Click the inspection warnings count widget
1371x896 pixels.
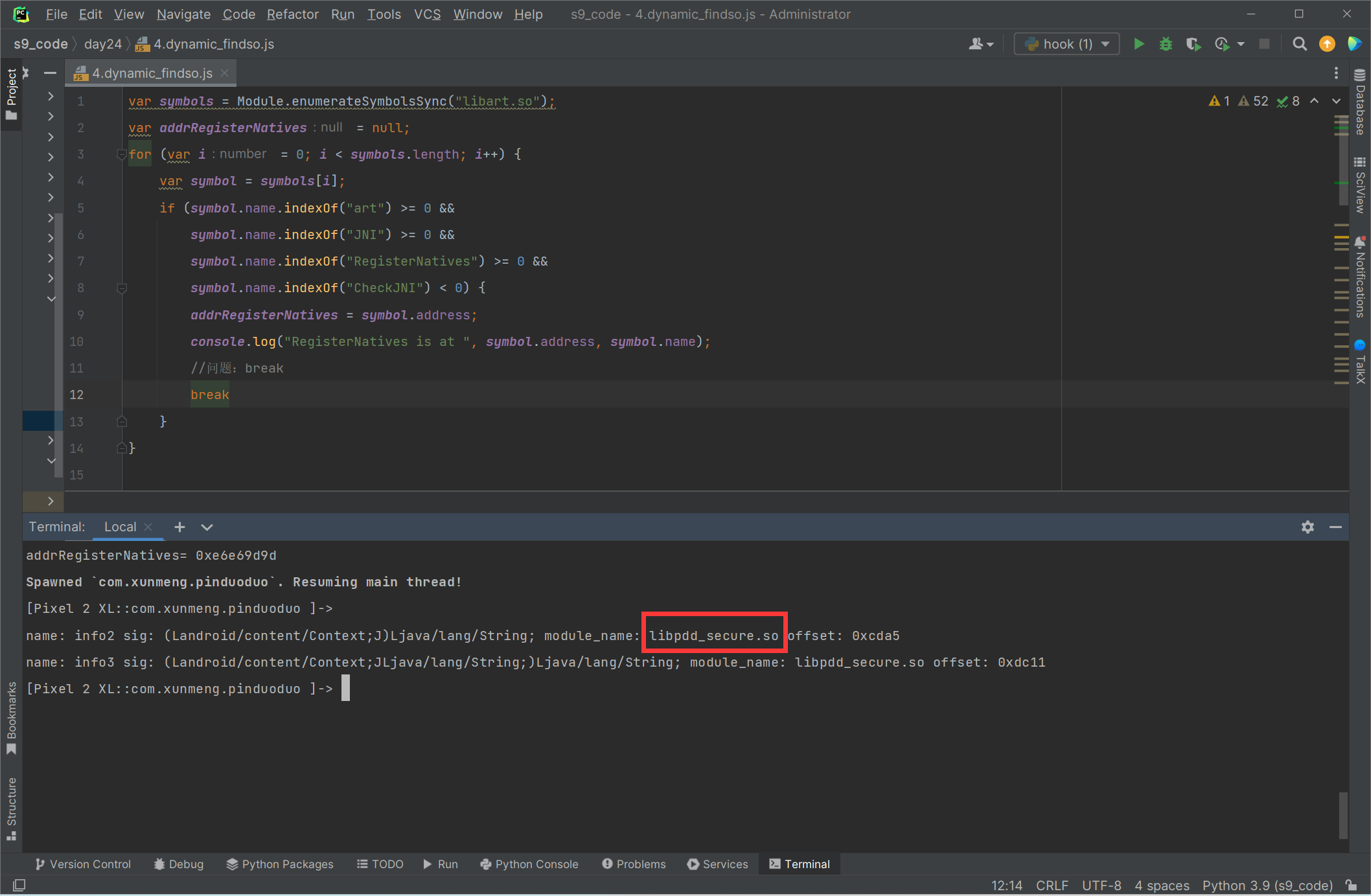[x=1254, y=101]
